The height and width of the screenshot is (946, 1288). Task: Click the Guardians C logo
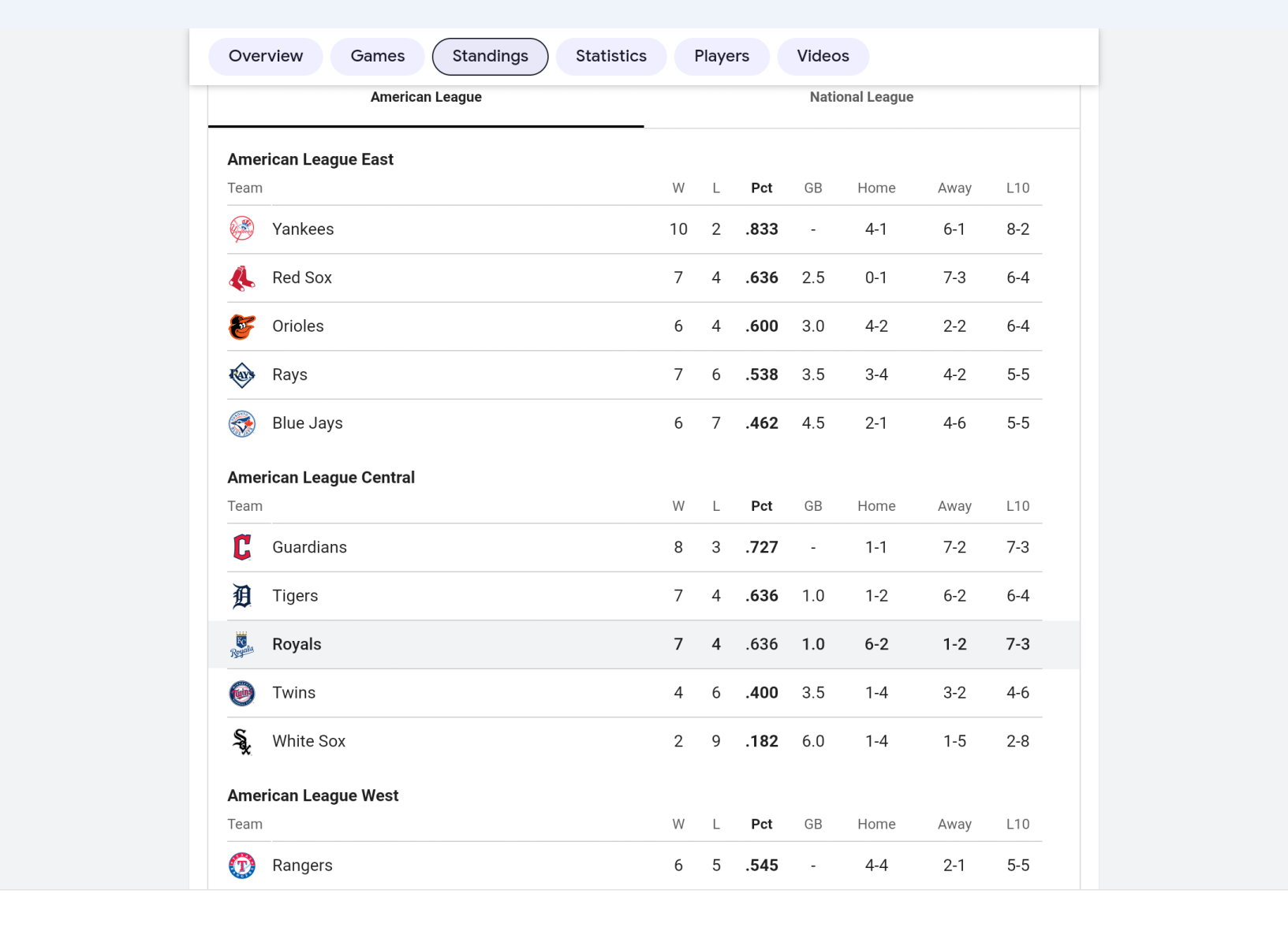pyautogui.click(x=242, y=548)
